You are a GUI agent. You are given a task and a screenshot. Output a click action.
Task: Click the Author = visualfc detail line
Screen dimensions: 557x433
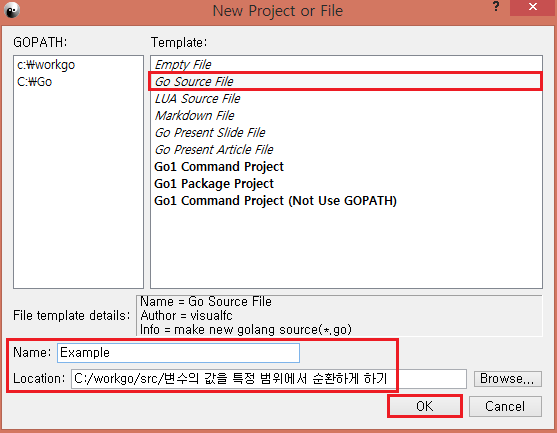(186, 315)
